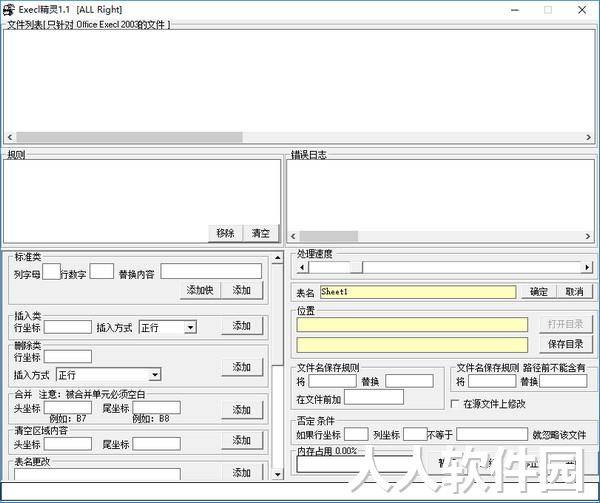The width and height of the screenshot is (600, 503).
Task: Click the rules panel vertical scrollbar thumb
Action: (277, 315)
